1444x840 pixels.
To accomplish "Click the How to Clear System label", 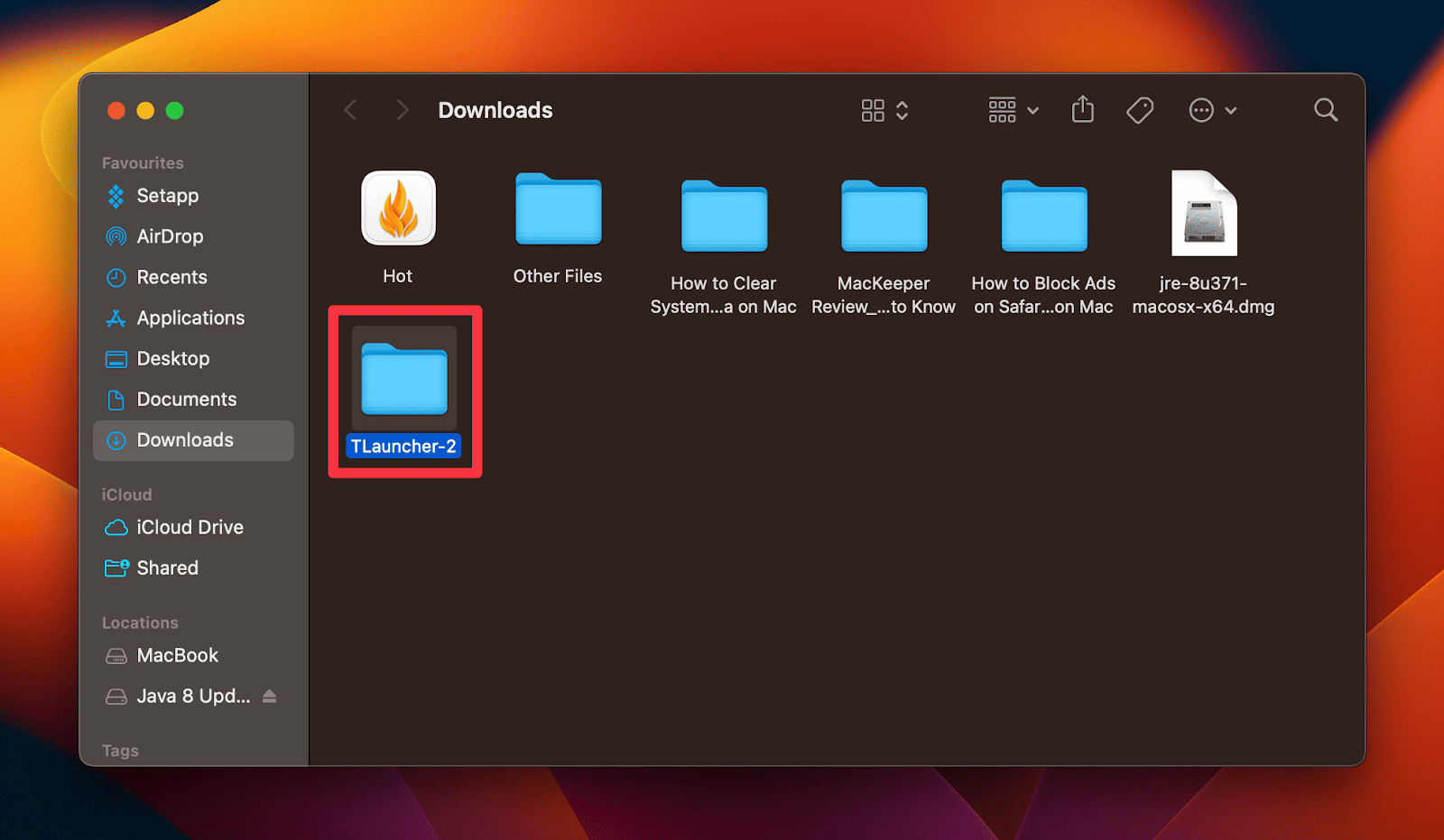I will [x=724, y=295].
